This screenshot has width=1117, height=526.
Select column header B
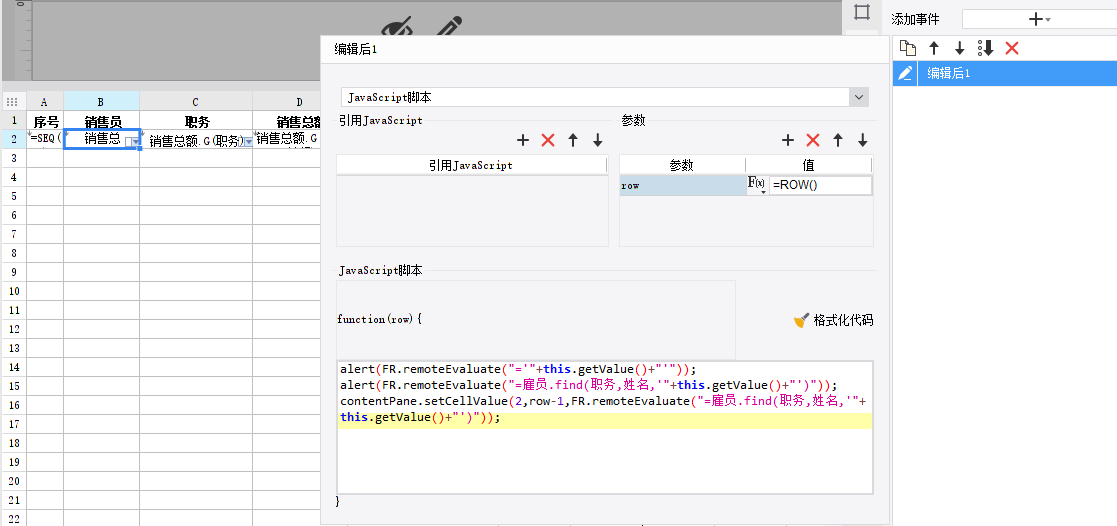[101, 101]
